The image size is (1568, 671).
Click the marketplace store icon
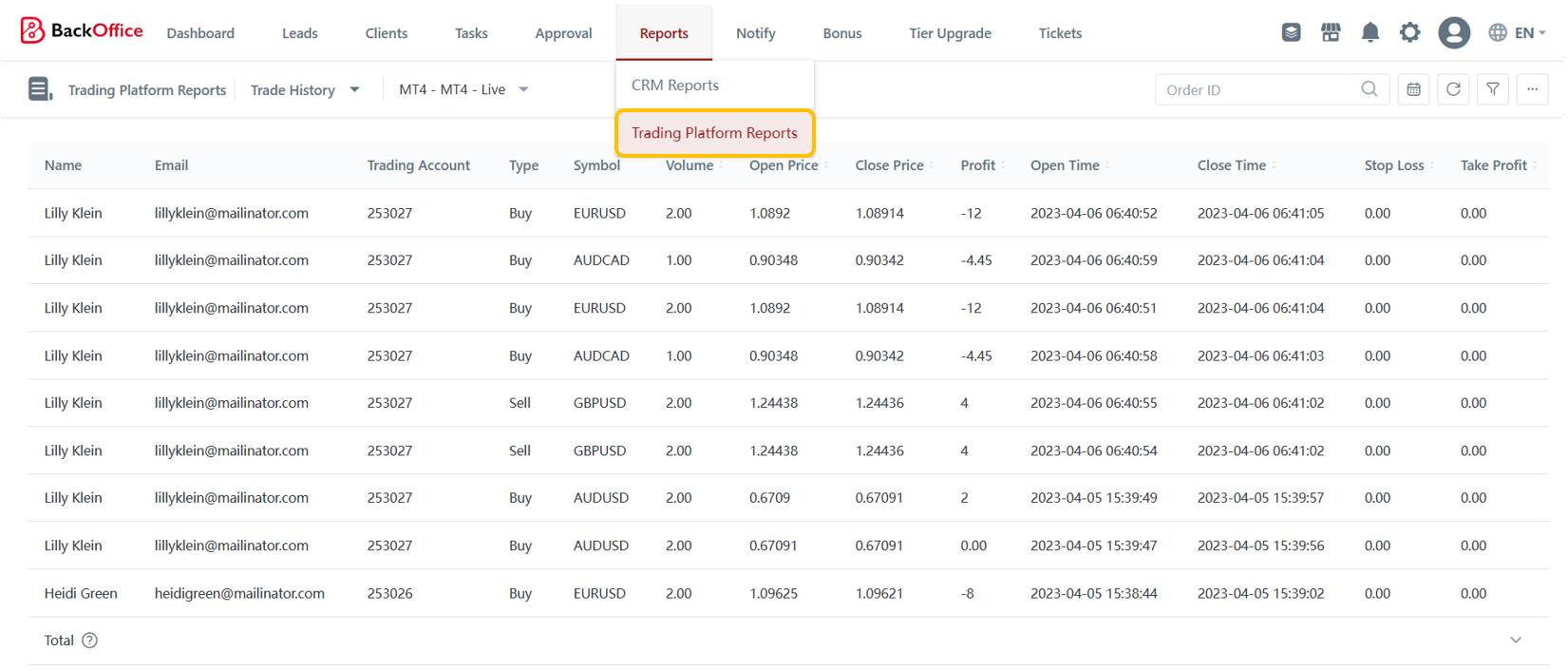(1331, 32)
